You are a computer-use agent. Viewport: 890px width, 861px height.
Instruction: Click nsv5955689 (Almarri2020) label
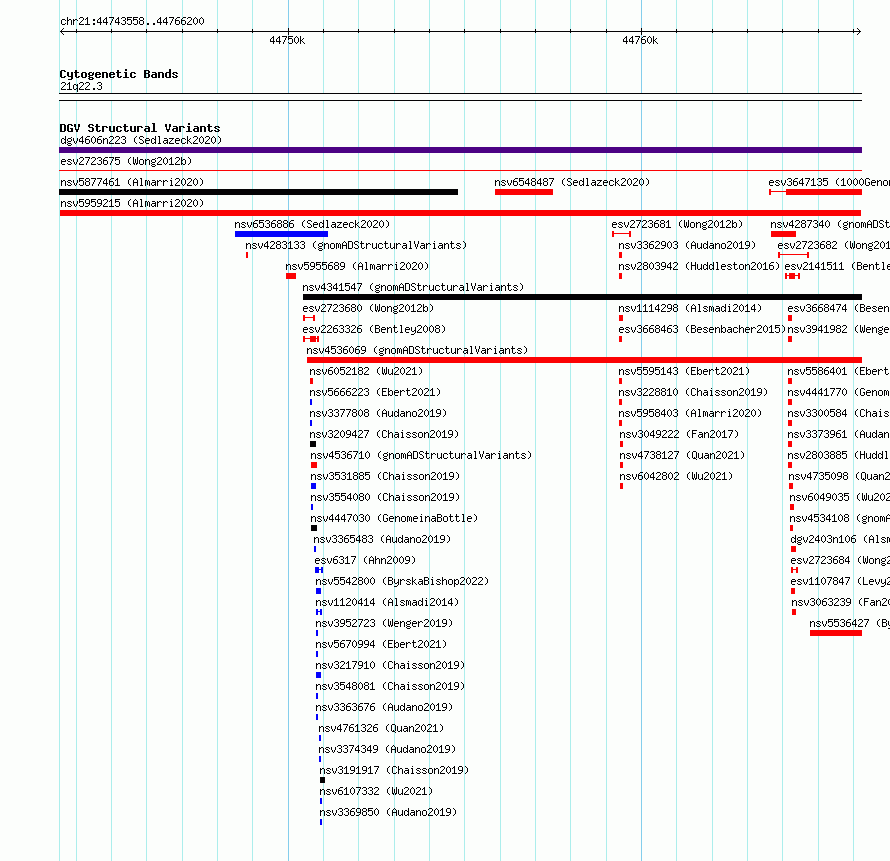[357, 266]
